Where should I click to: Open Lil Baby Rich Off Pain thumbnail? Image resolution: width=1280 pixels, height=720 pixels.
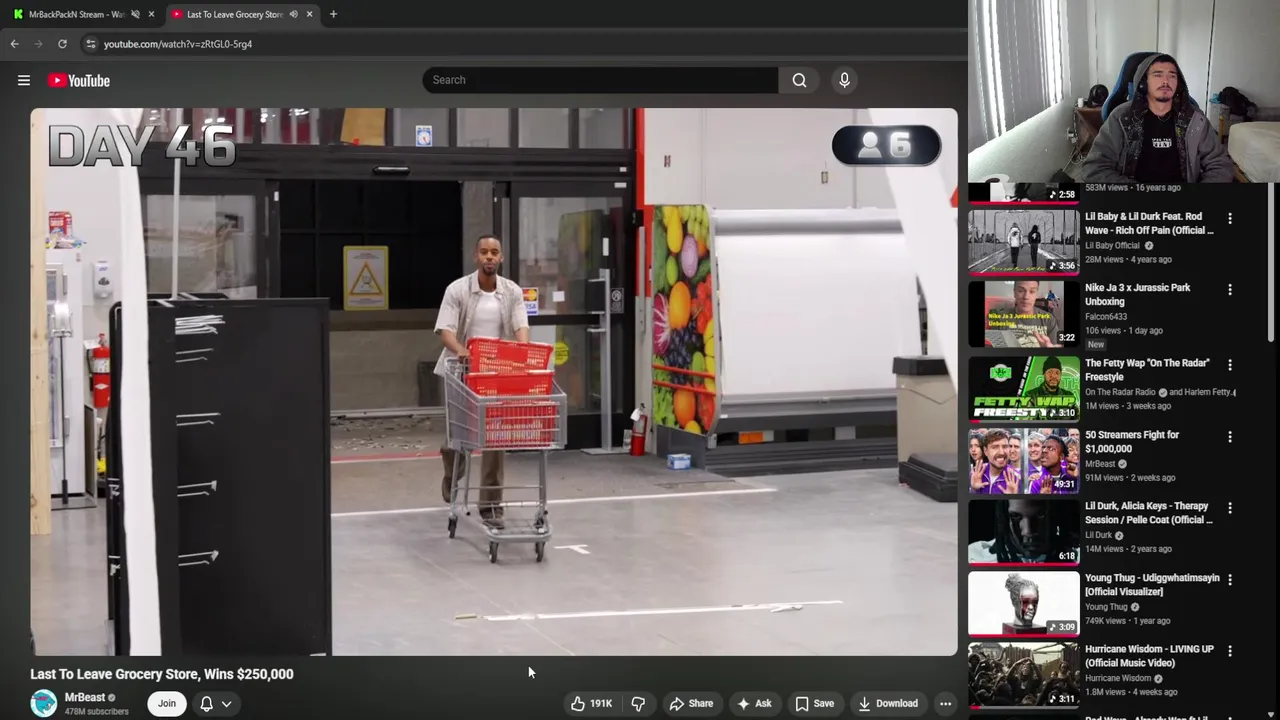coord(1024,241)
